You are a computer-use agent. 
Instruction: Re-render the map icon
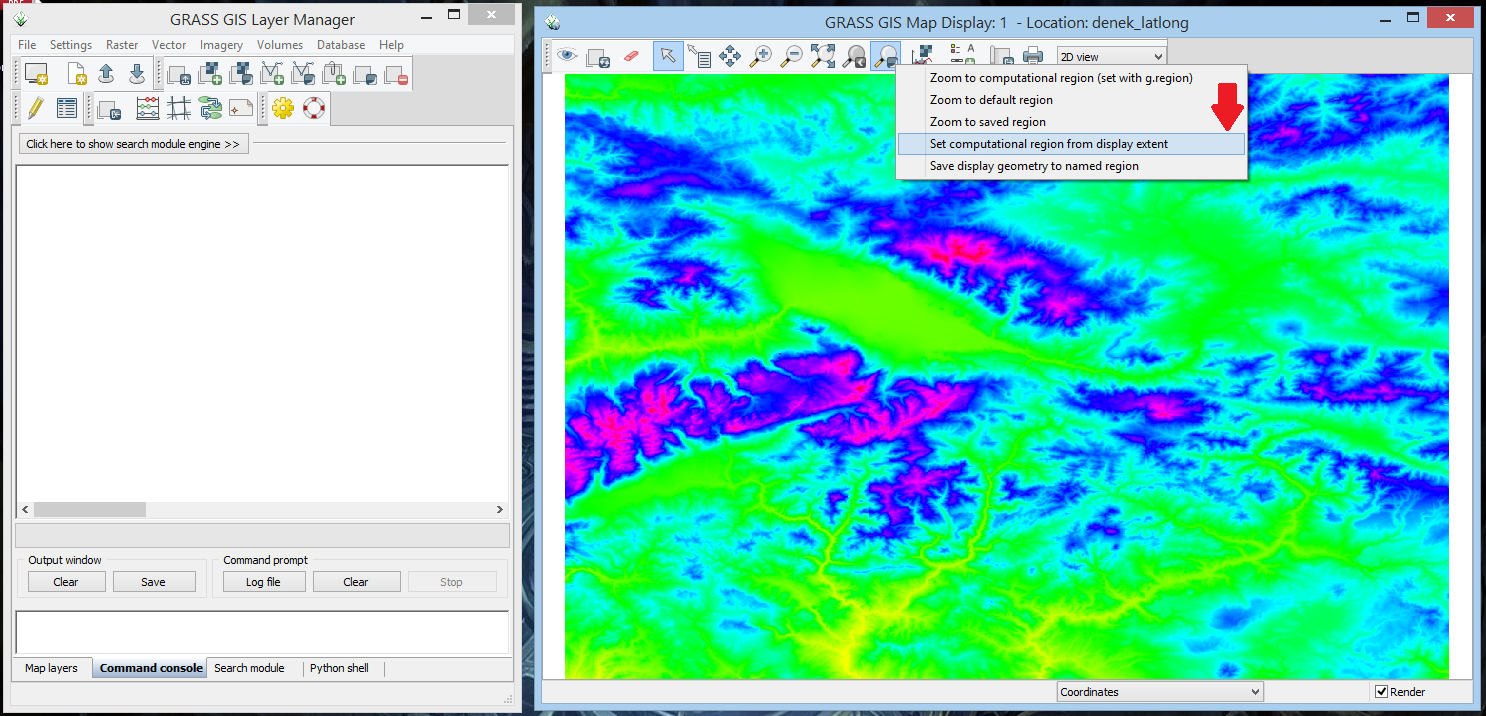(x=599, y=56)
